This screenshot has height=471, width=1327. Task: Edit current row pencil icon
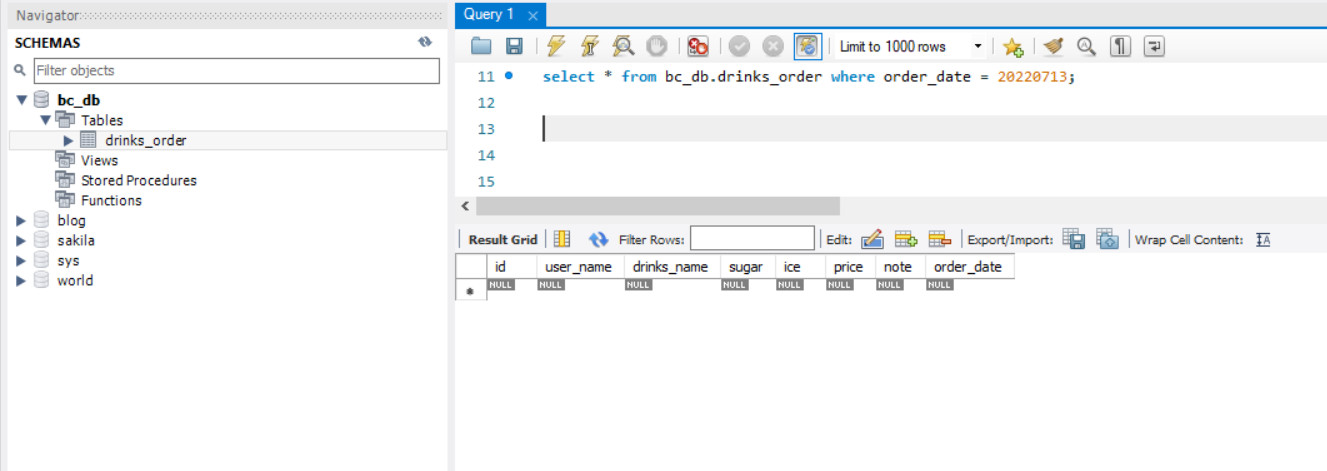click(872, 239)
